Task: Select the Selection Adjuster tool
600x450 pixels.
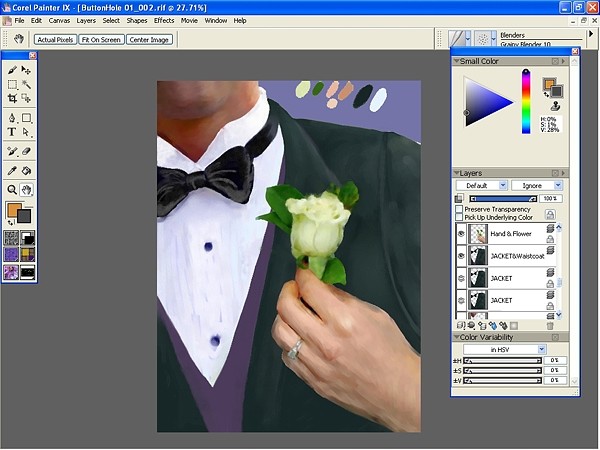Action: point(26,99)
